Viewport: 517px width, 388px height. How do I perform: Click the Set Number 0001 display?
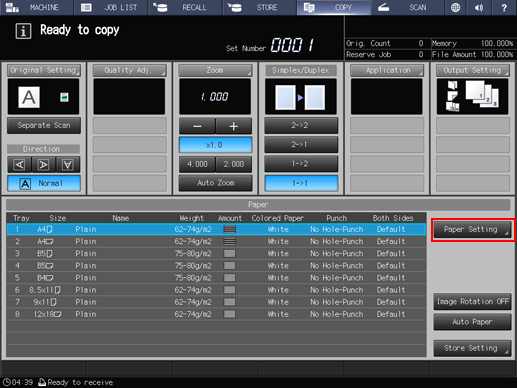[292, 45]
